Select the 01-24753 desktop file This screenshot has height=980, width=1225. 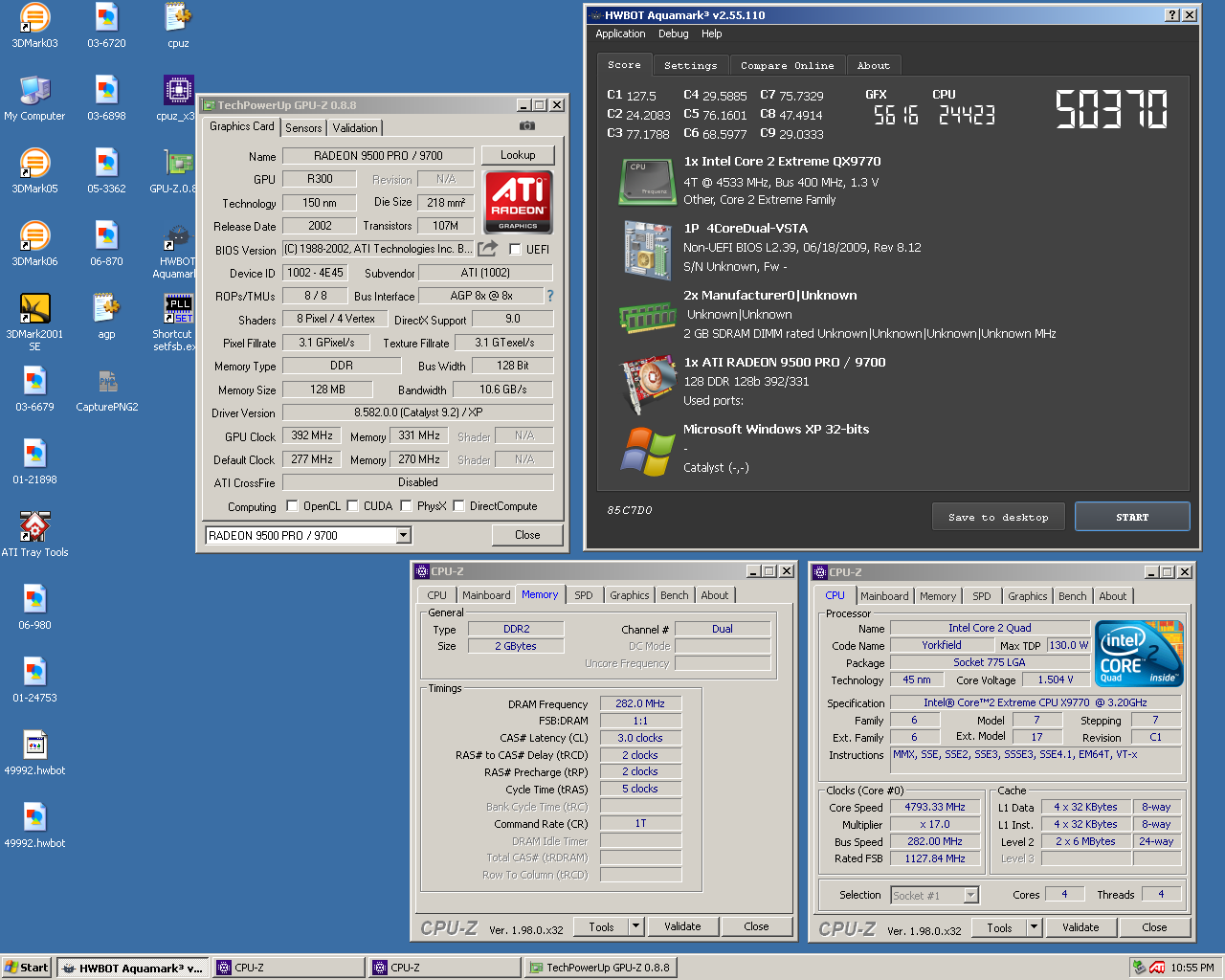(x=34, y=680)
